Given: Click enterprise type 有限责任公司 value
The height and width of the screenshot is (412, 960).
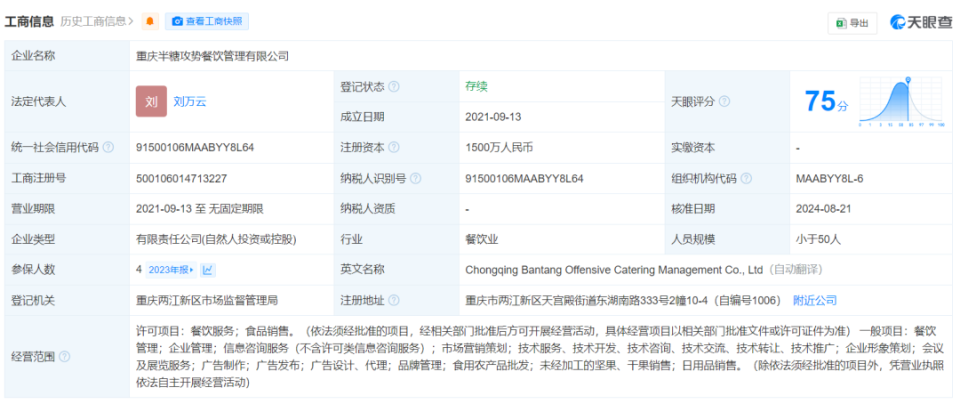Looking at the screenshot, I should [216, 239].
